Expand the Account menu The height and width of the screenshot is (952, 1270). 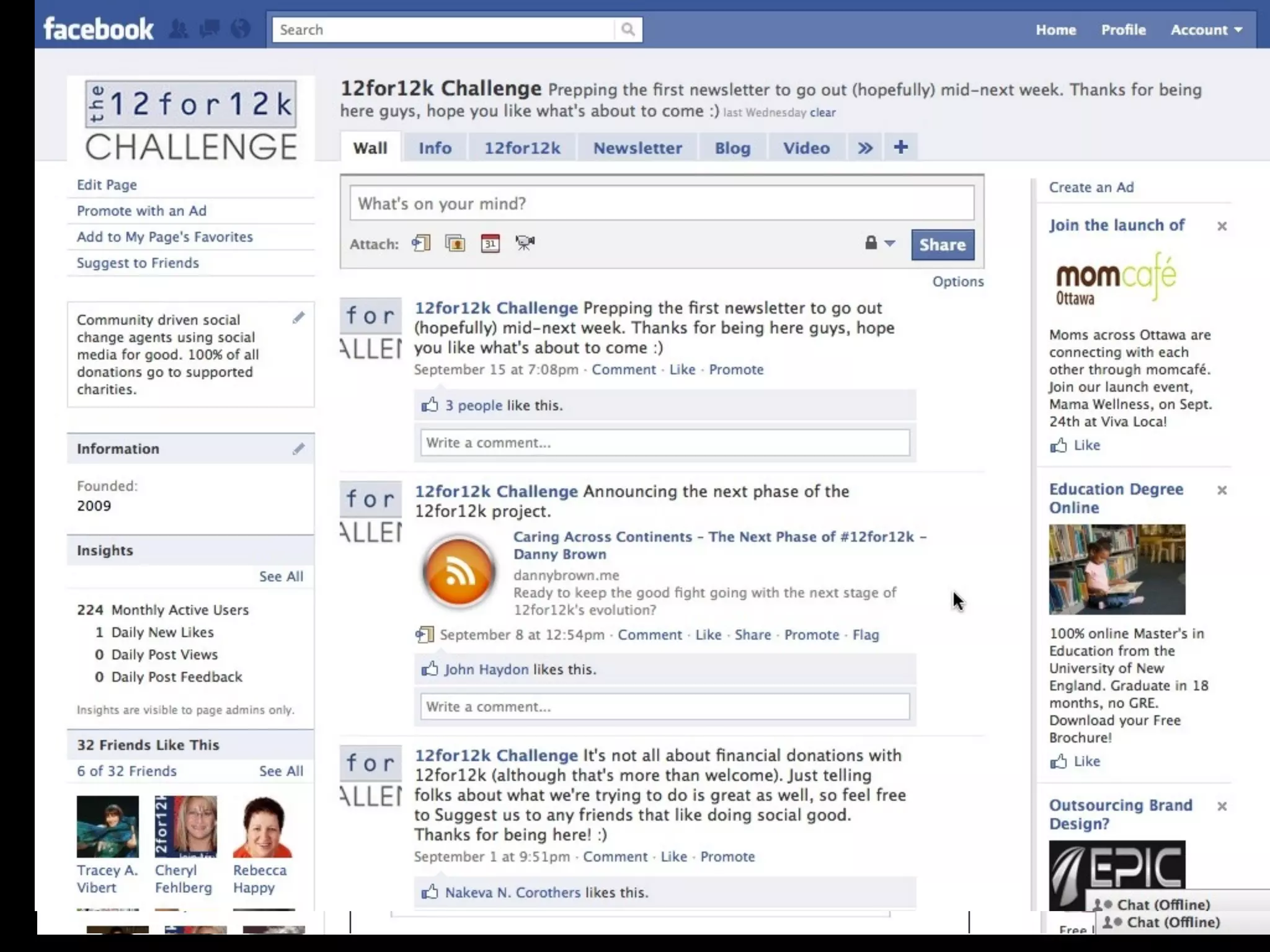coord(1206,30)
